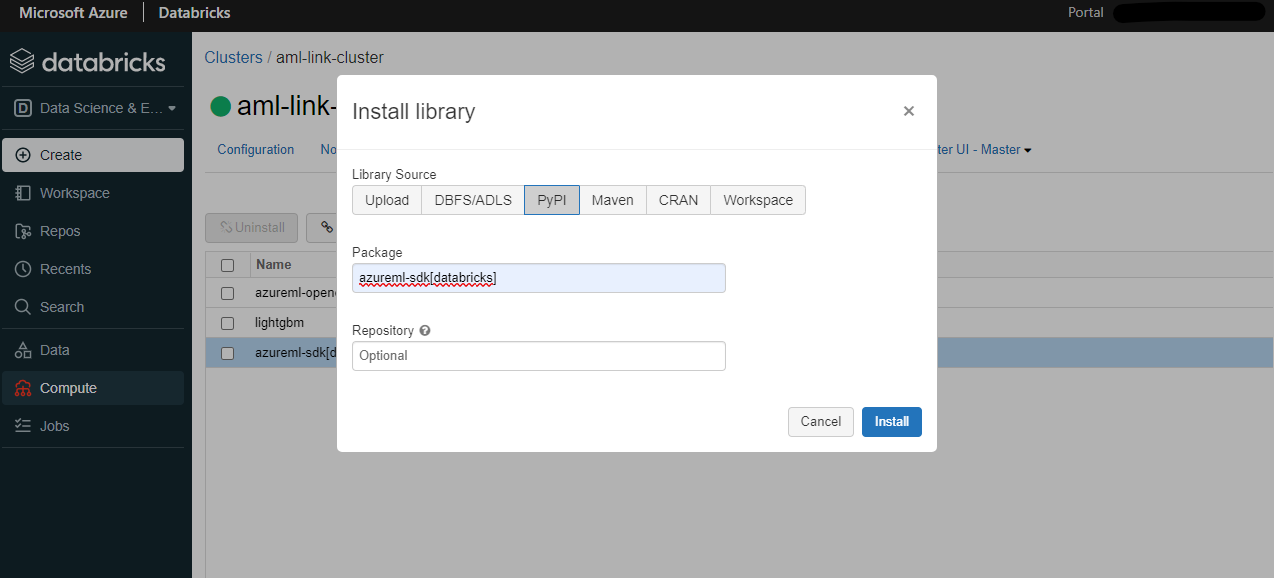This screenshot has height=578, width=1274.
Task: Select the DBFS/ADLS library source
Action: pyautogui.click(x=473, y=200)
